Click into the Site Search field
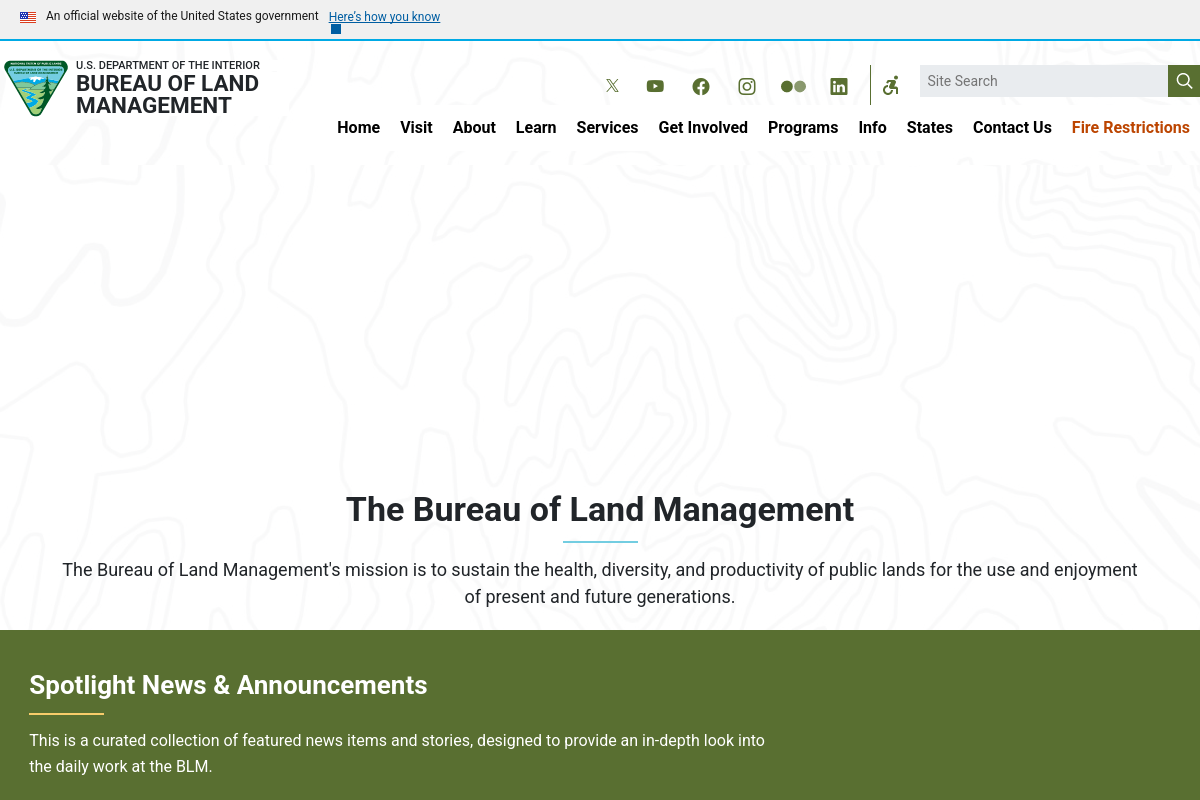 1044,81
